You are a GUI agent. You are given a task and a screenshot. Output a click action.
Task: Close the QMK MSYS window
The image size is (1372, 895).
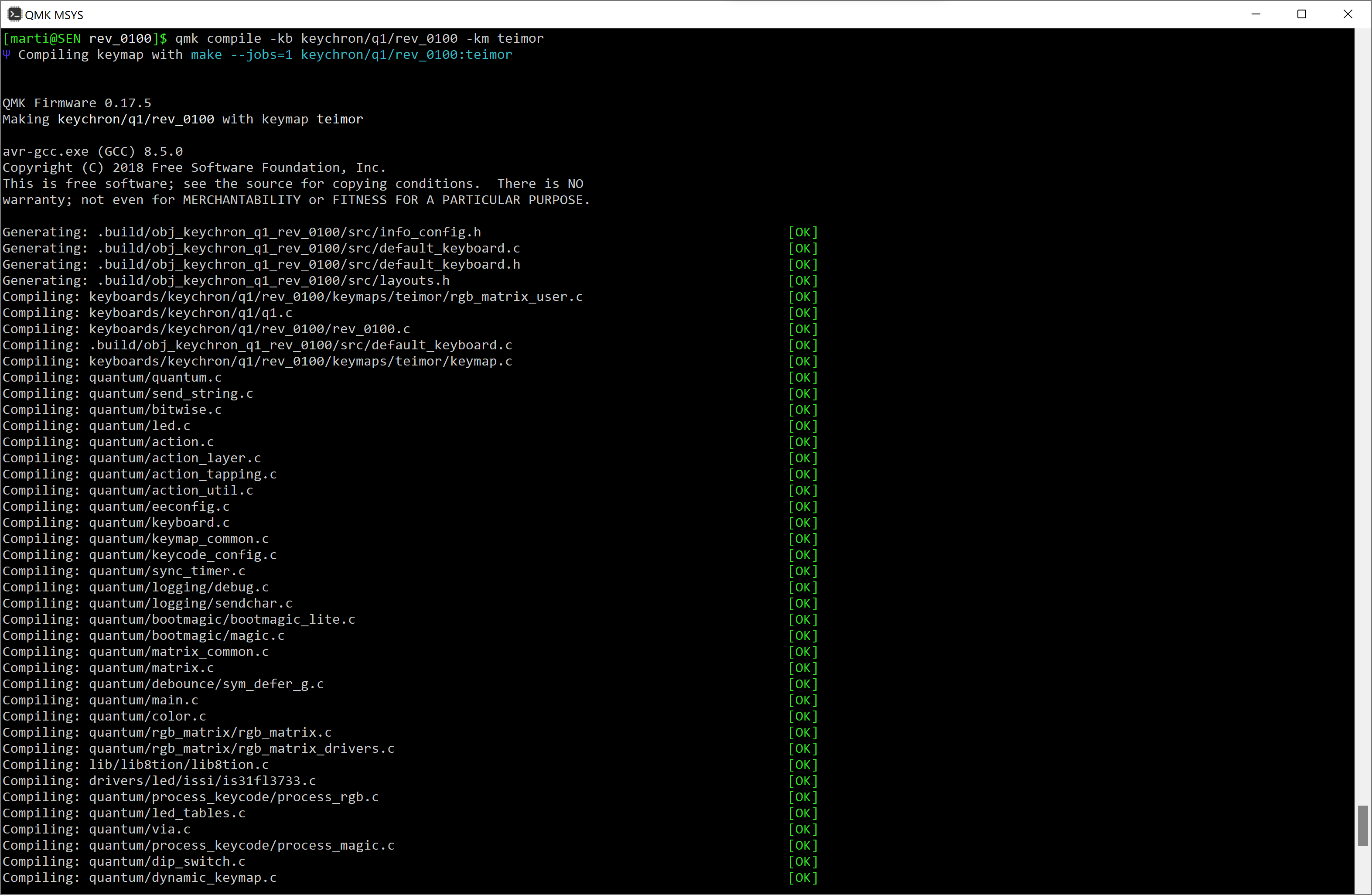tap(1348, 14)
